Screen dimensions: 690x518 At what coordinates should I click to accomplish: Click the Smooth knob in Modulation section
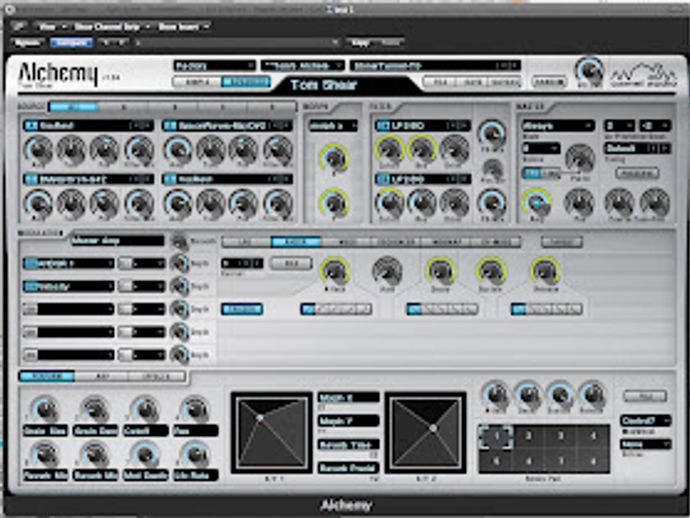(x=179, y=241)
